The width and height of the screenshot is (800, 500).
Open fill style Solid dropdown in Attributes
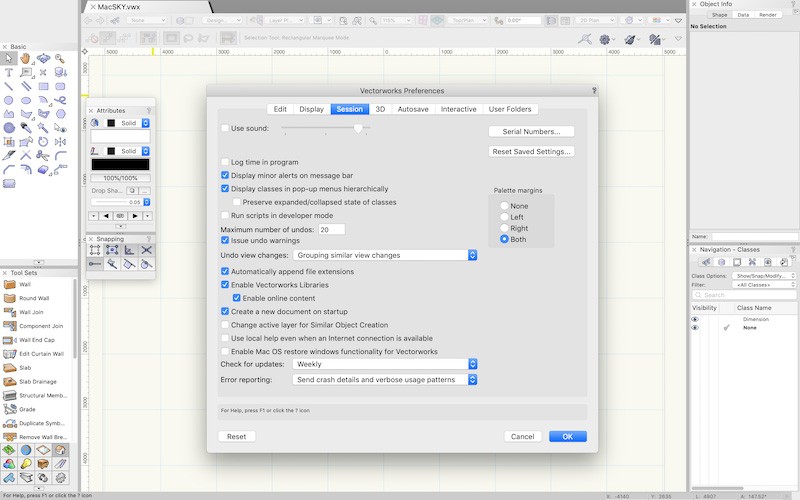pos(128,123)
